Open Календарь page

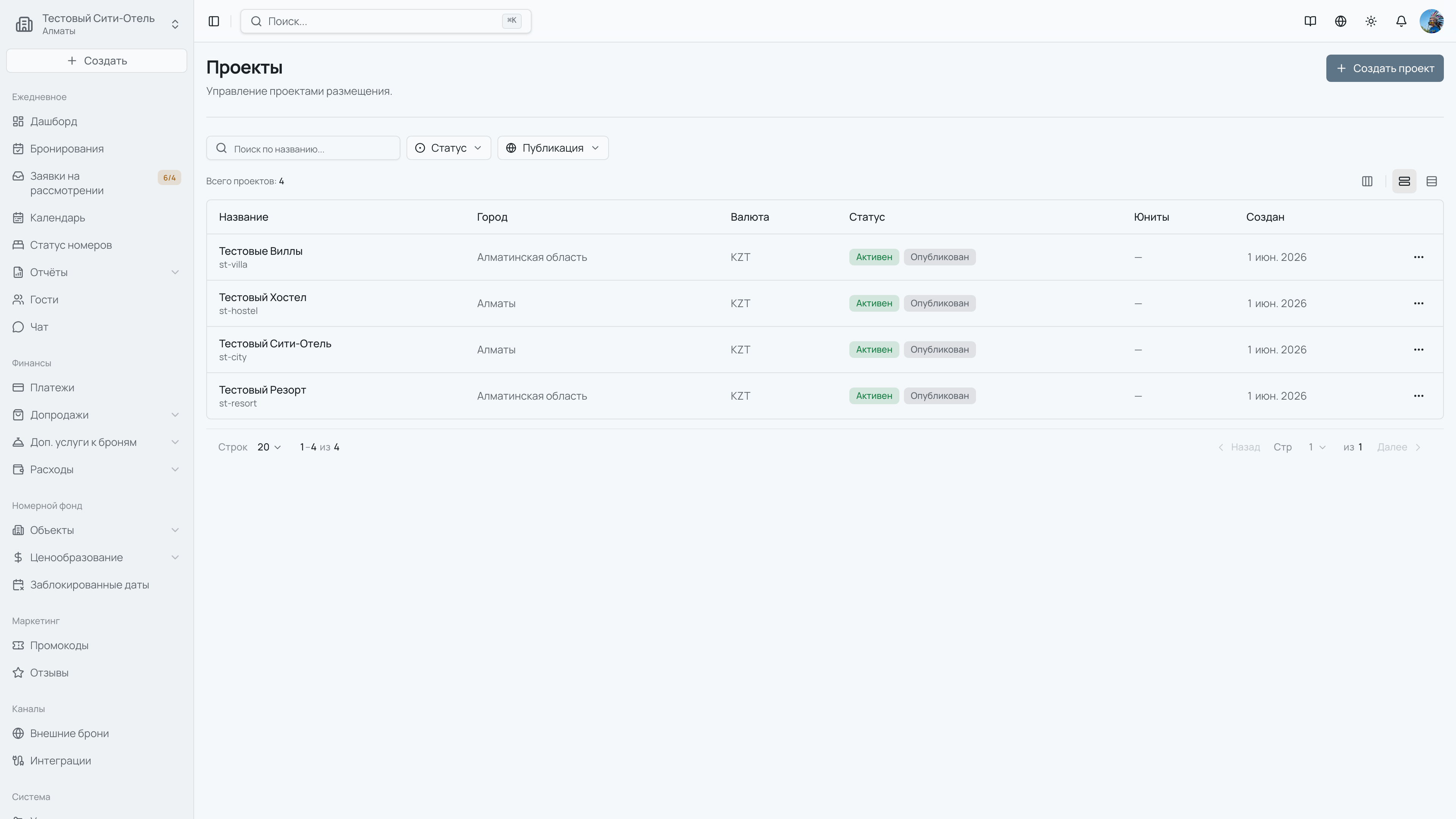(97, 218)
